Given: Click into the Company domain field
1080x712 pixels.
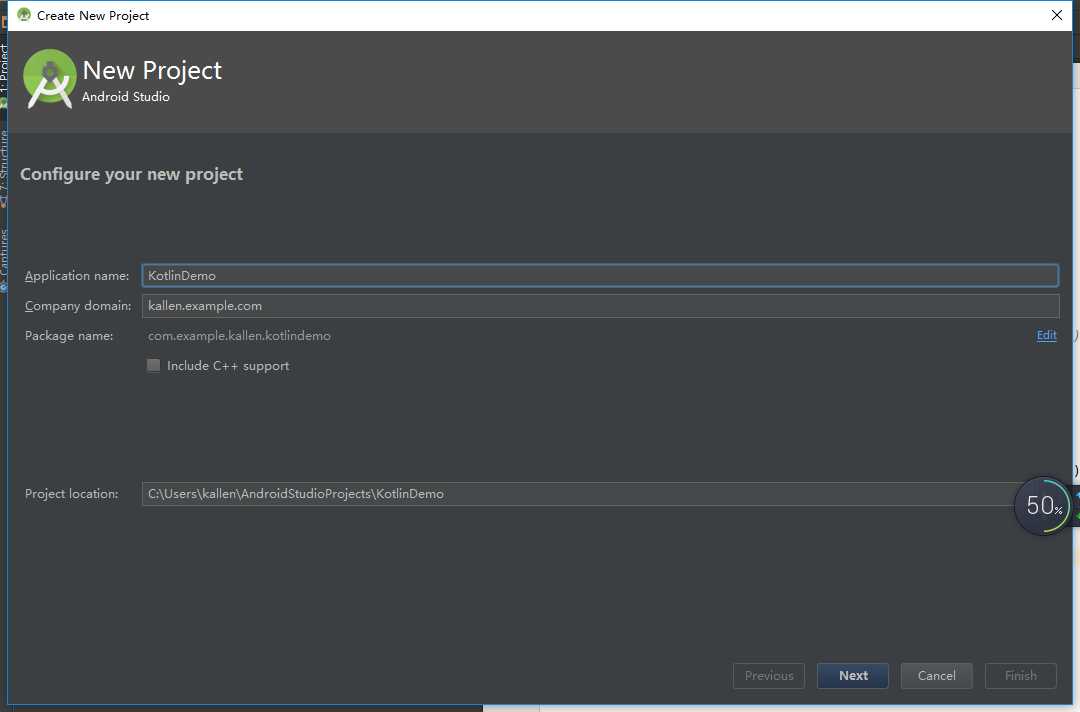Looking at the screenshot, I should (x=600, y=306).
